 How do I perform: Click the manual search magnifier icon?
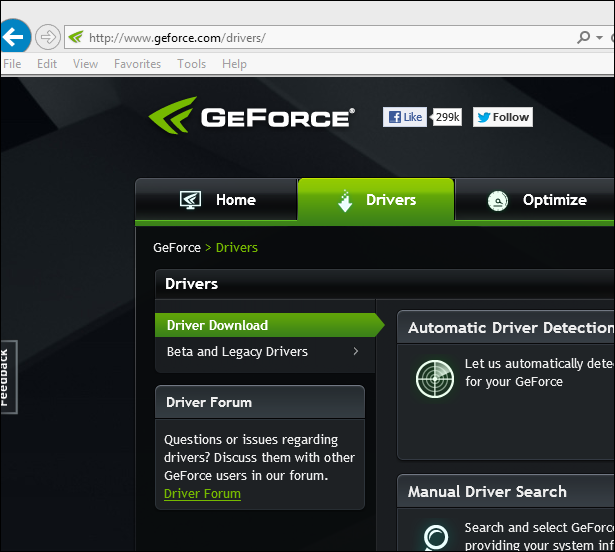[435, 537]
